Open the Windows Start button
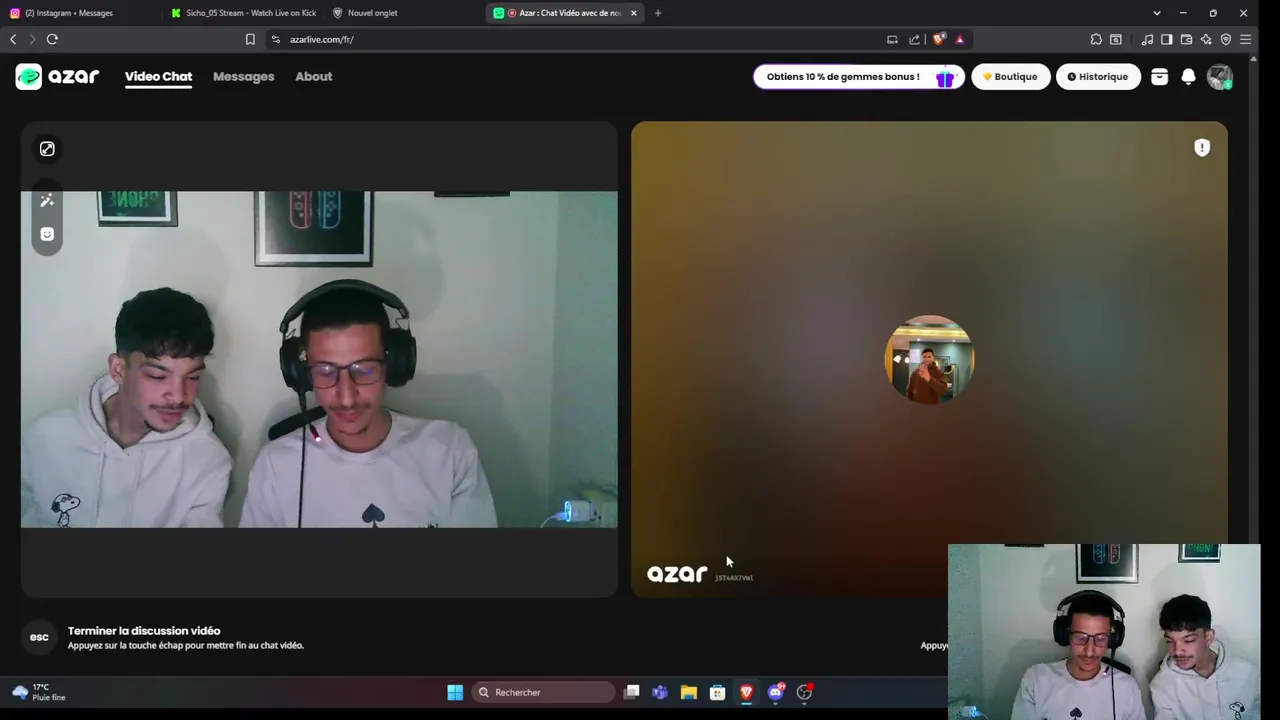The image size is (1280, 720). pos(455,692)
